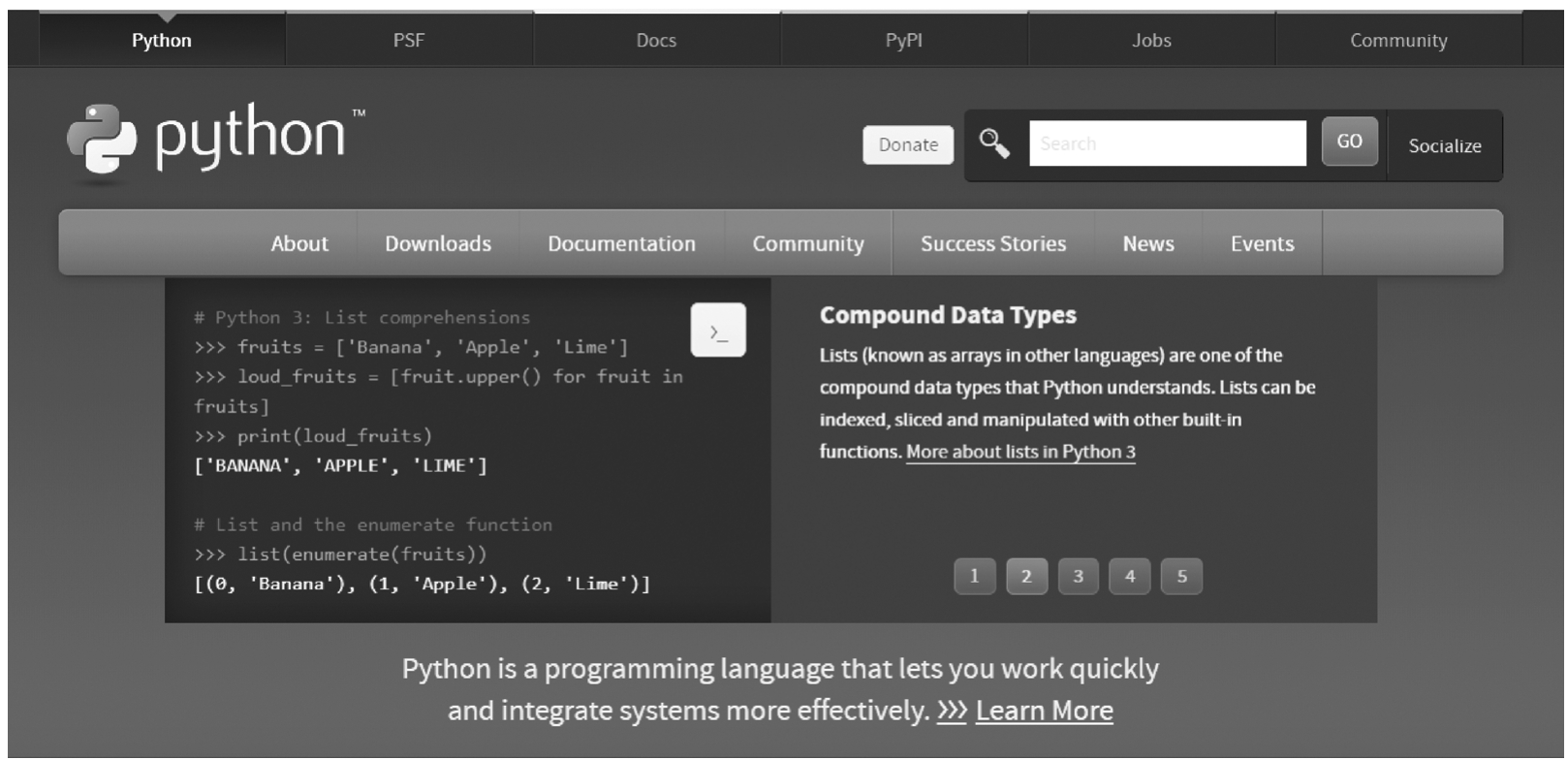This screenshot has width=1568, height=760.
Task: Focus the Search text field
Action: point(1167,143)
